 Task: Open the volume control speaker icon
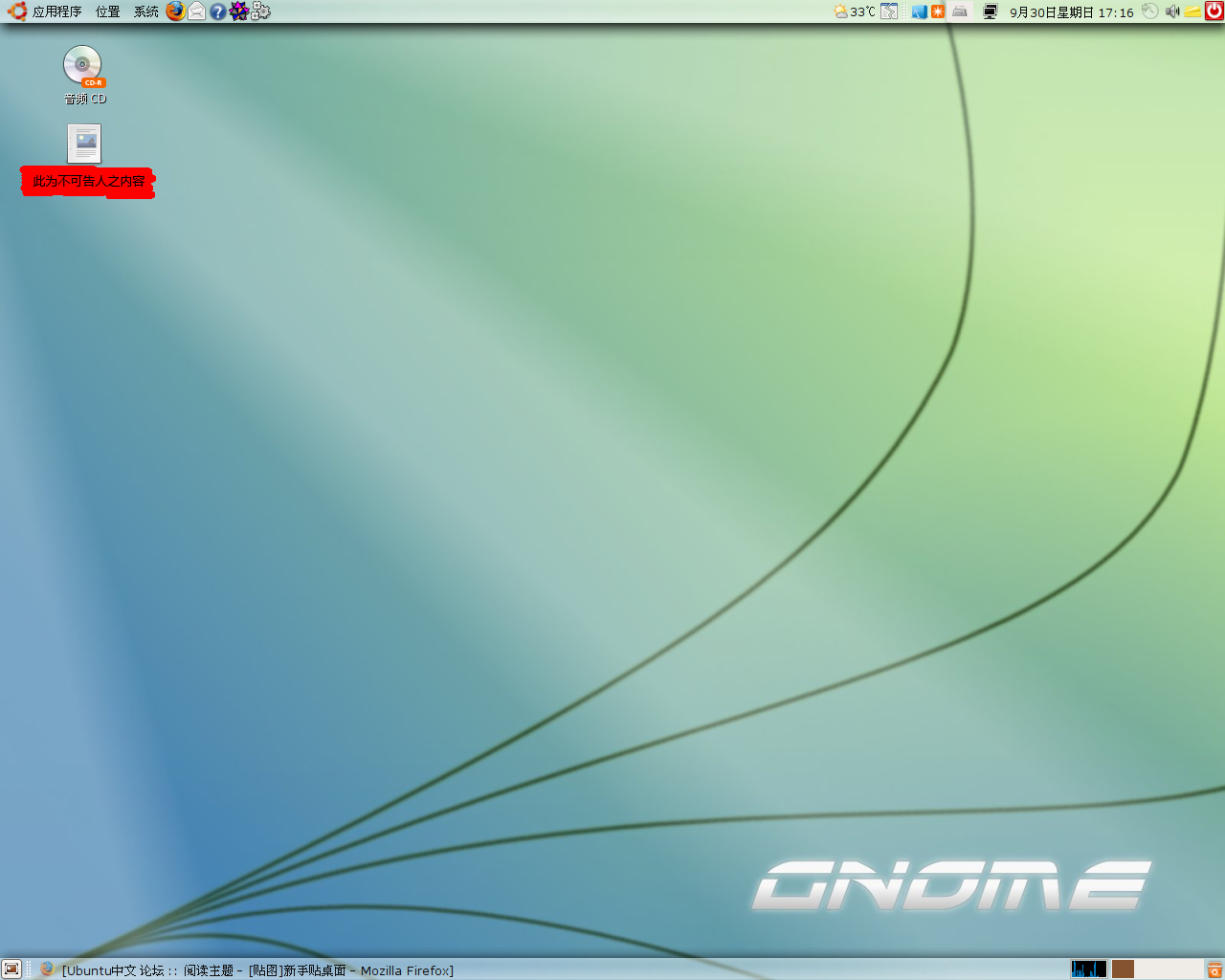coord(1172,11)
